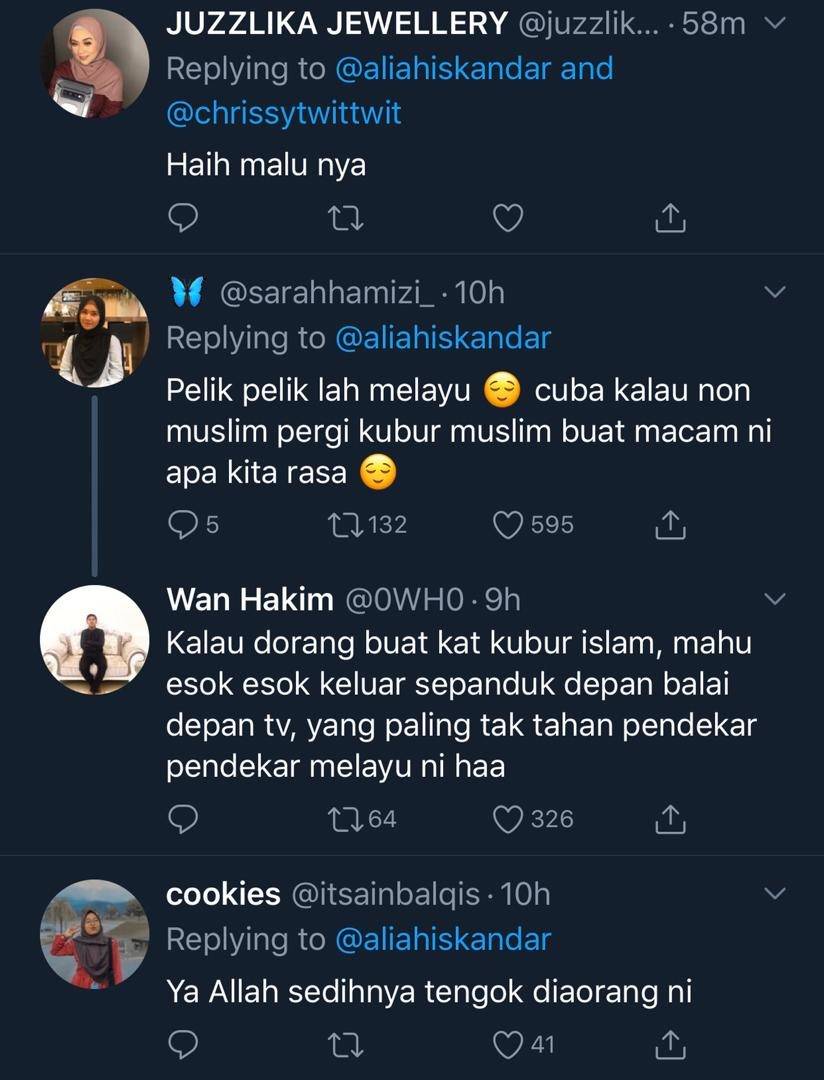Retweet the "Haih malu nya" tweet
The width and height of the screenshot is (824, 1080).
click(x=345, y=218)
